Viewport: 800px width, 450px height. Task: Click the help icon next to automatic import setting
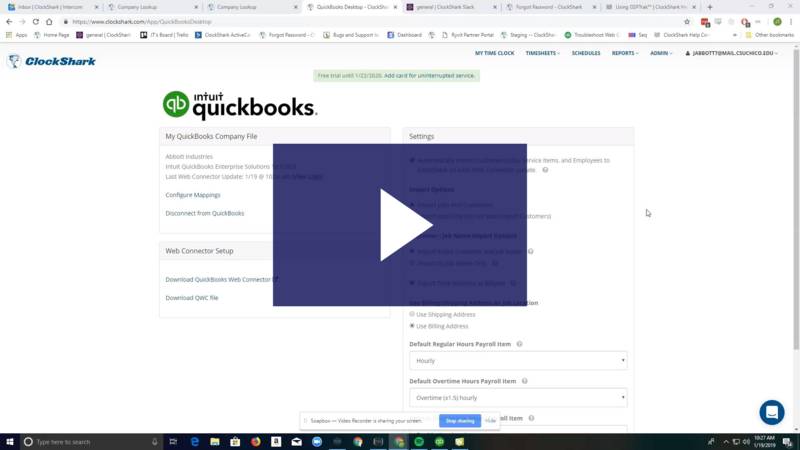pos(545,170)
